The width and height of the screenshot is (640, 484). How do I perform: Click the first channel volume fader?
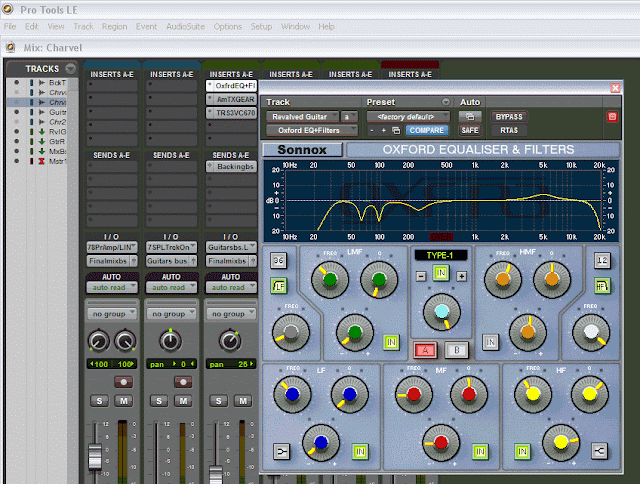[95, 455]
